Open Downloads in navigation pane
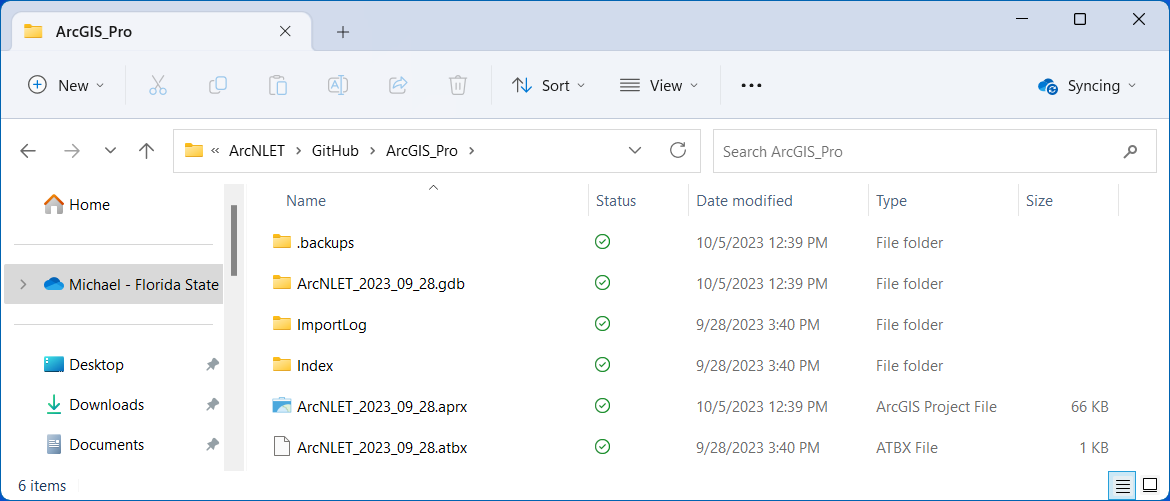This screenshot has width=1170, height=501. [x=94, y=405]
